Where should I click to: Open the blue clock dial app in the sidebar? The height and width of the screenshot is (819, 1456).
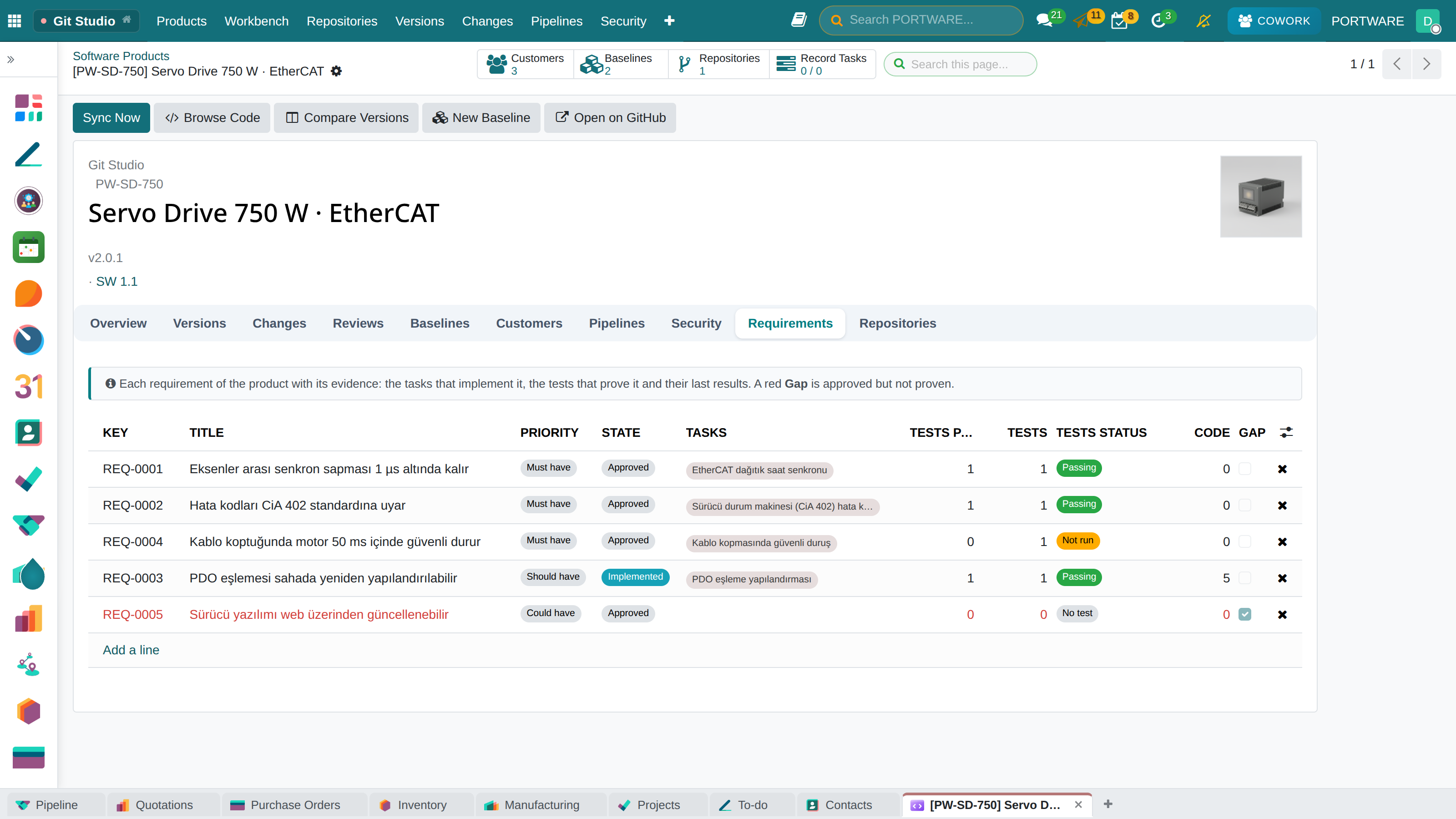[x=29, y=340]
